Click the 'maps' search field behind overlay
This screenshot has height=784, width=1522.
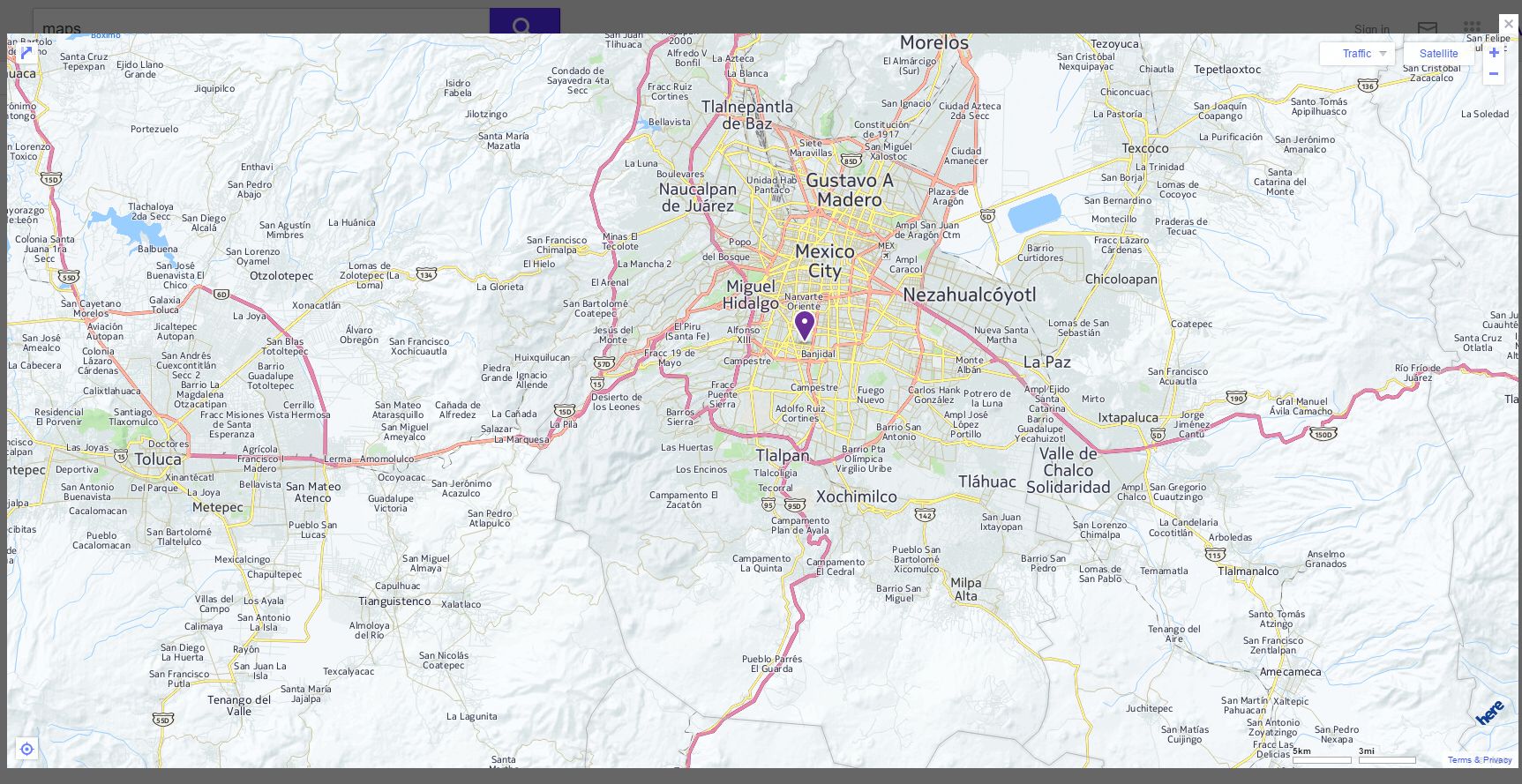[261, 21]
